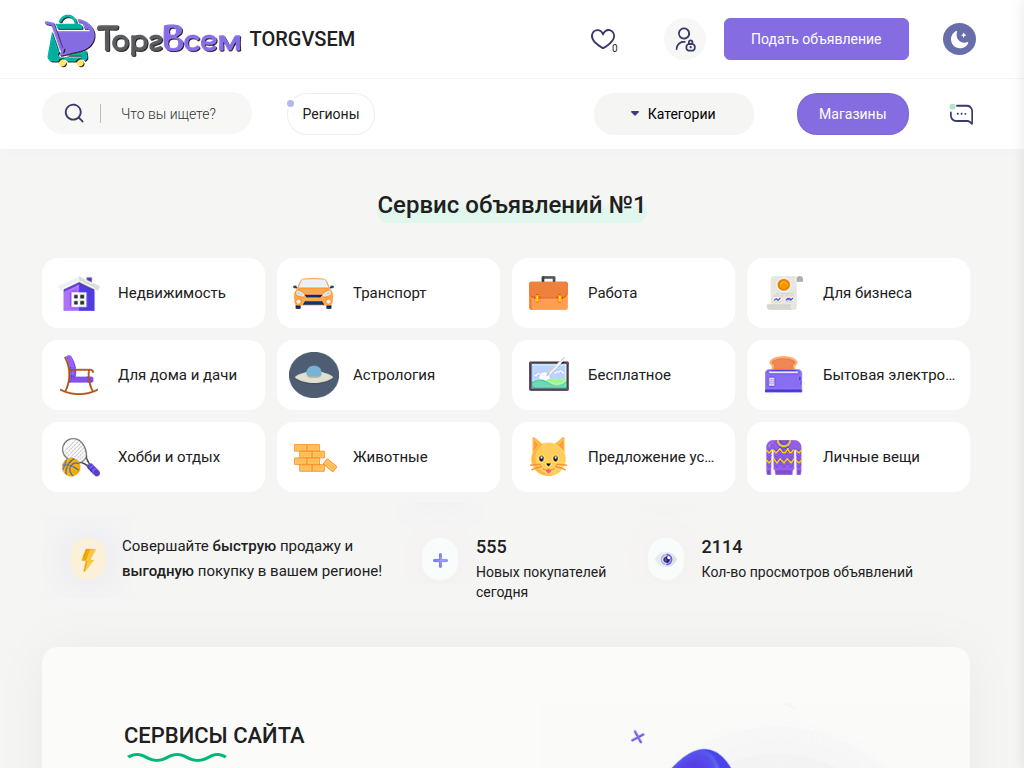Open favorites via the heart icon

pos(603,37)
